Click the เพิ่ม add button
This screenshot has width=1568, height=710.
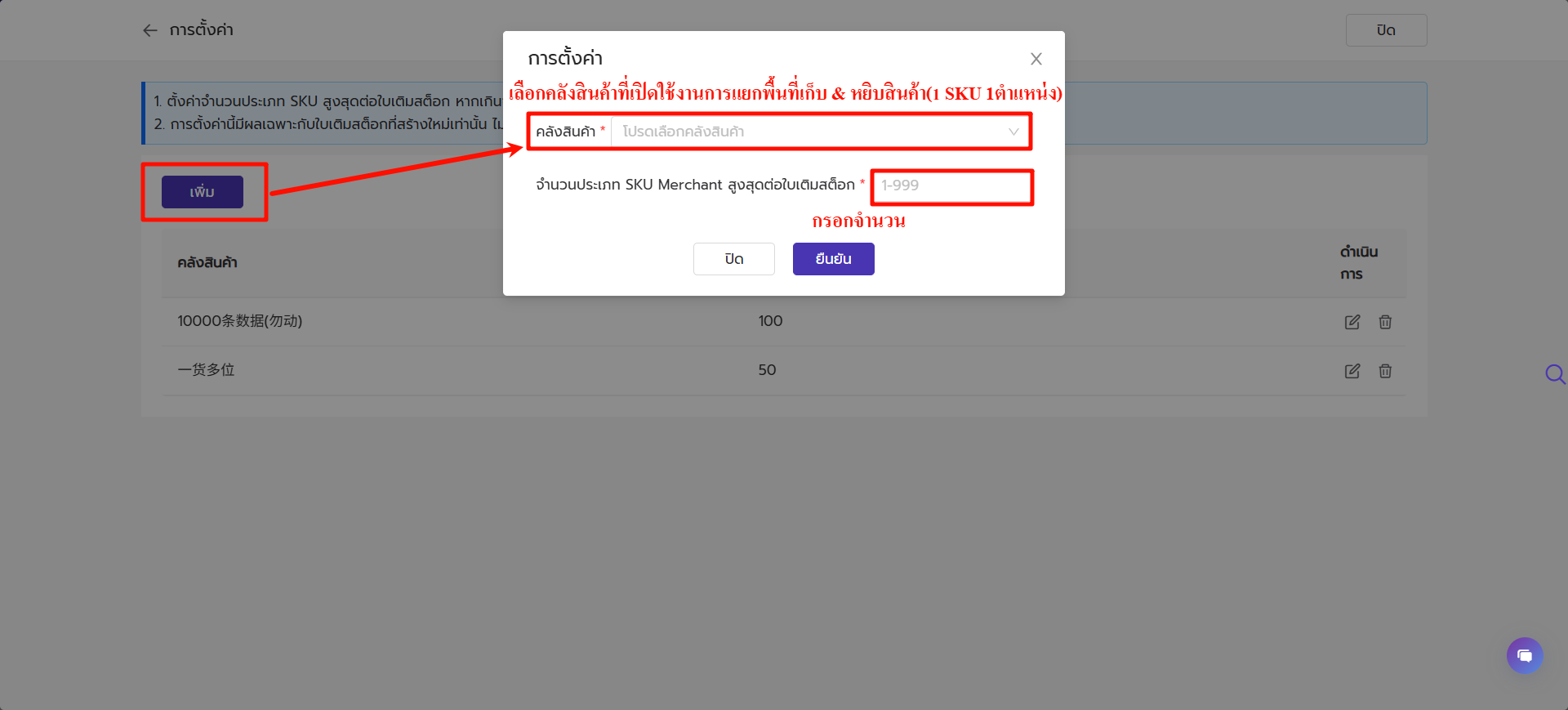click(203, 192)
